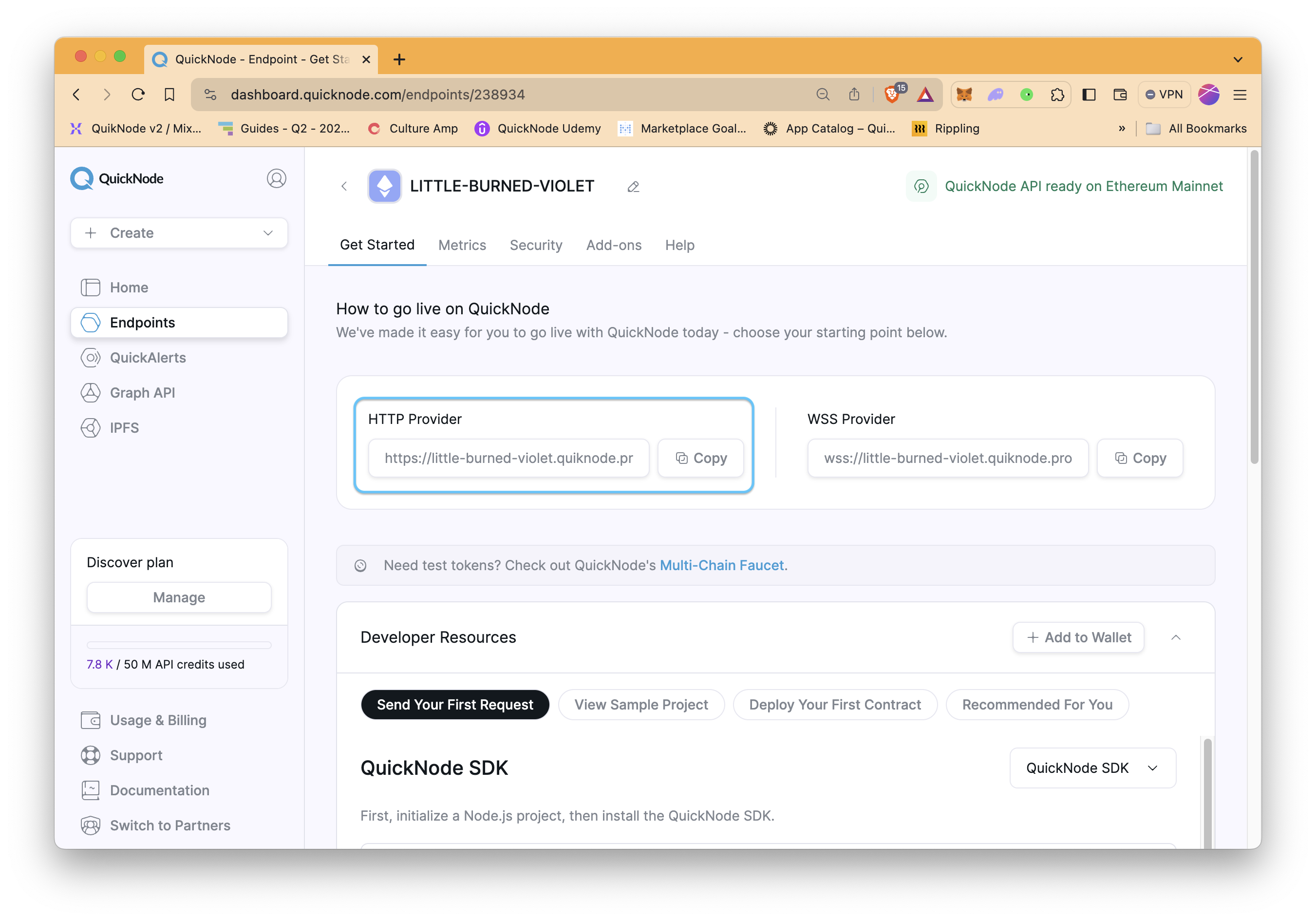Switch to the Get Started tab
The height and width of the screenshot is (921, 1316).
click(377, 245)
